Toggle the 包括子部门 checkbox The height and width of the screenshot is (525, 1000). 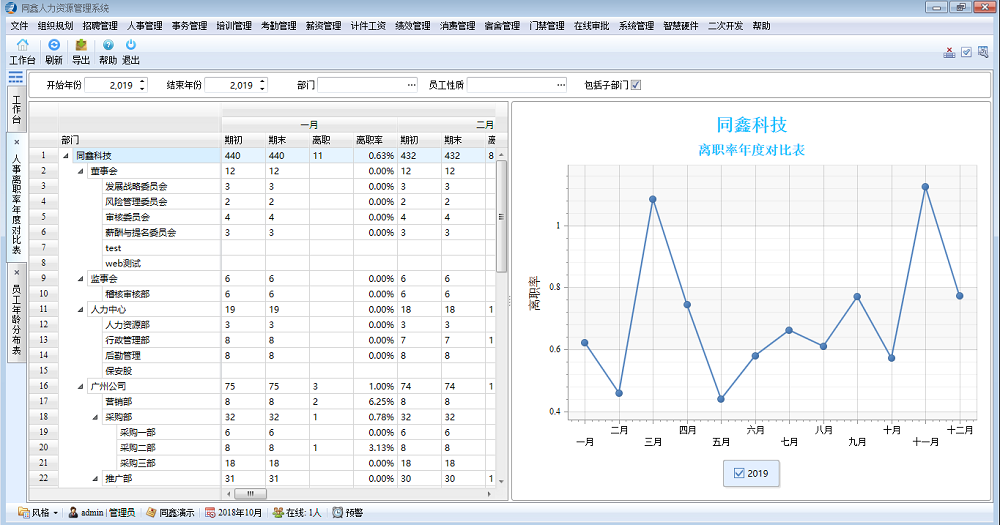pos(636,85)
